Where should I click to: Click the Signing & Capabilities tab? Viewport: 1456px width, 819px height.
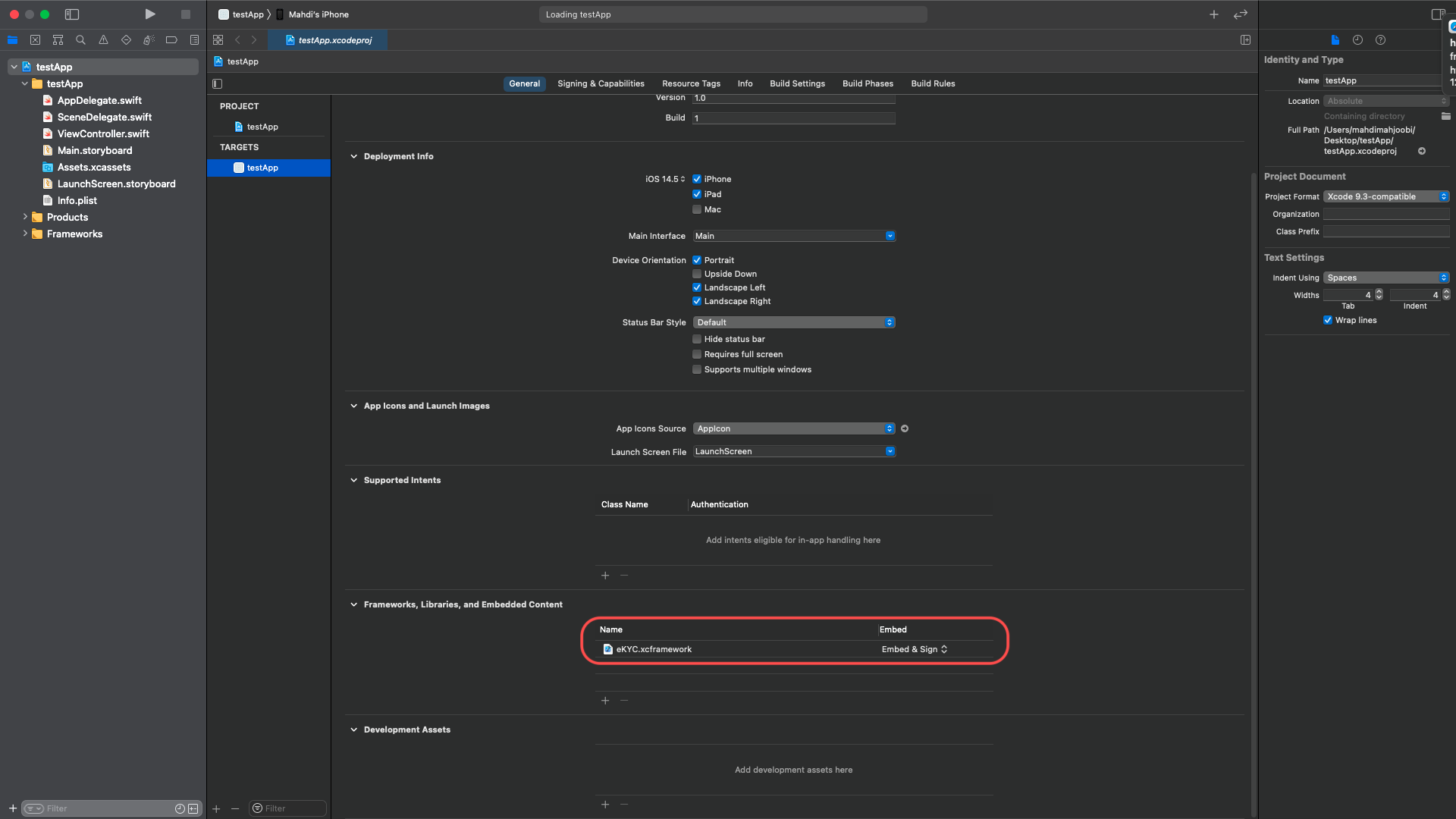[x=601, y=83]
